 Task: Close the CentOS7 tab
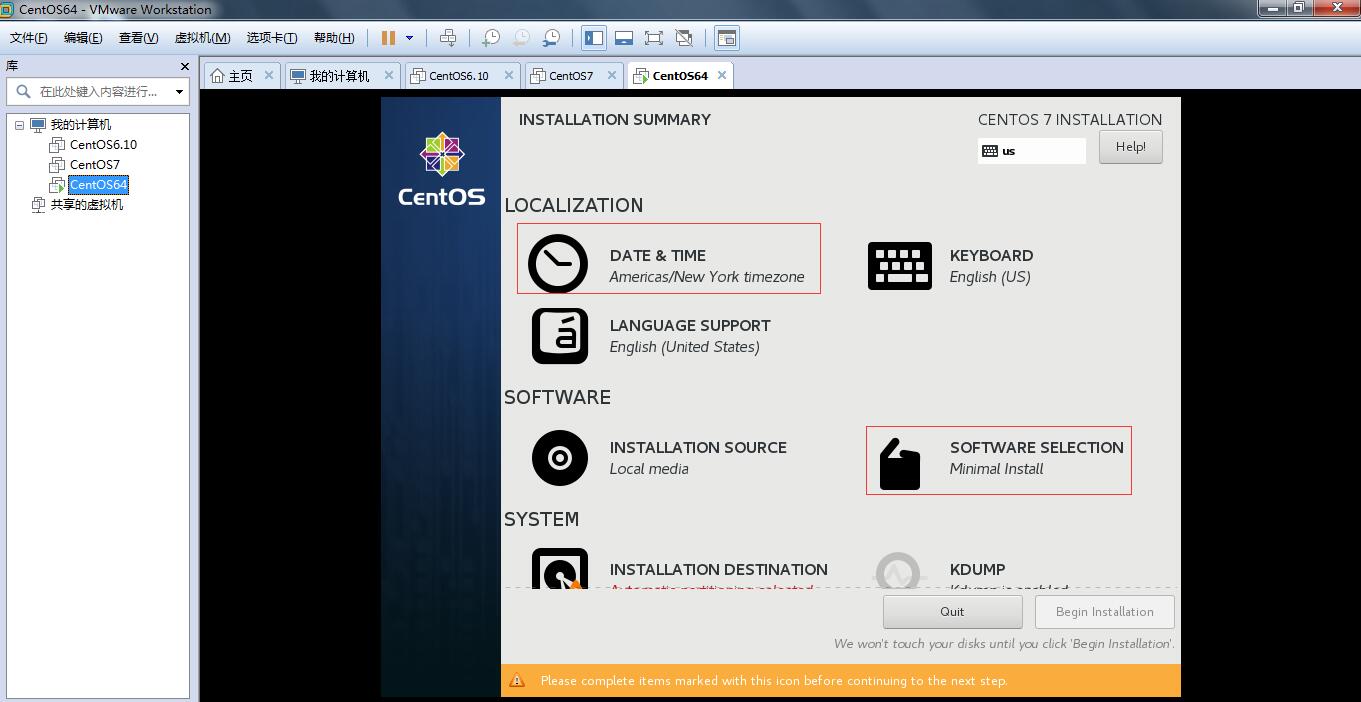point(610,75)
